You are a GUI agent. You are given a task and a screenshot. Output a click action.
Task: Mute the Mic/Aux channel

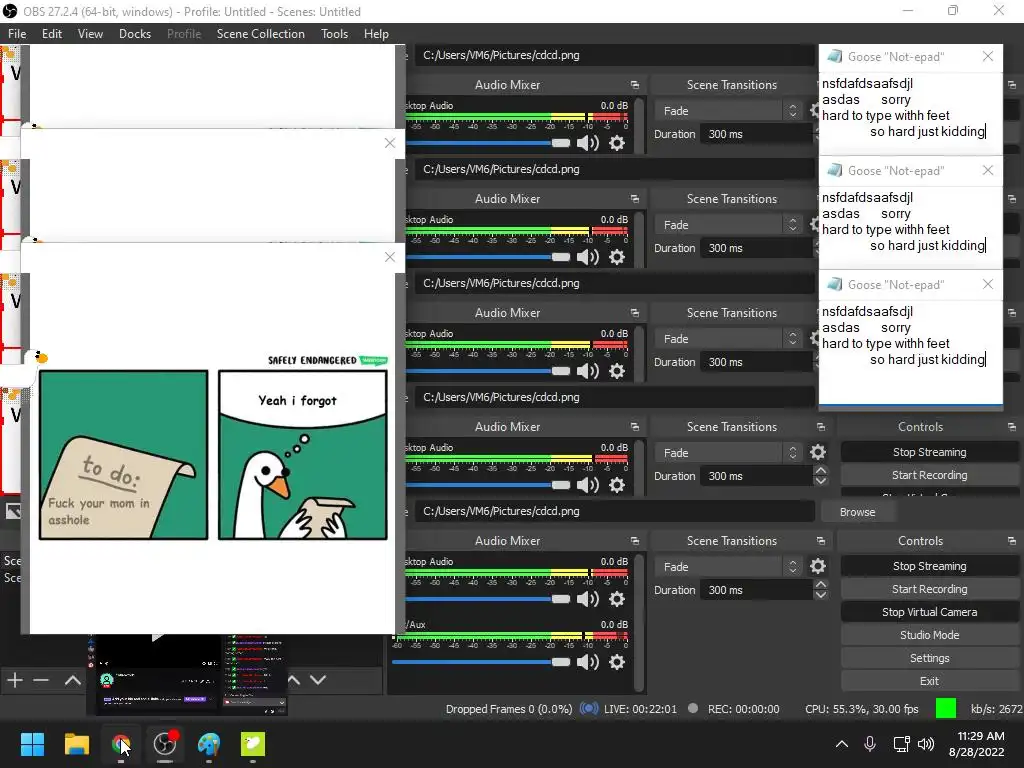[588, 662]
